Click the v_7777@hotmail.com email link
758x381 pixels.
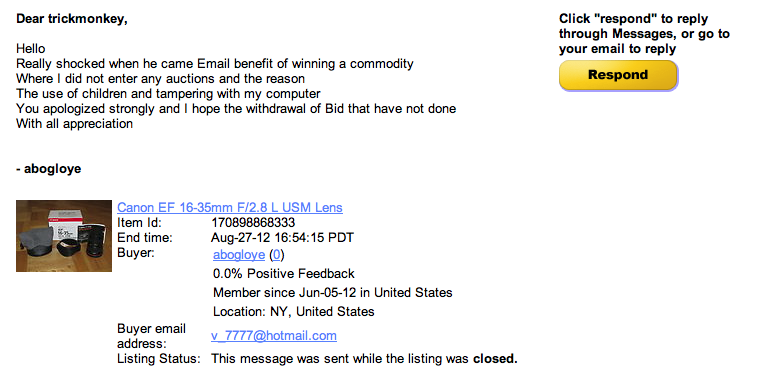click(274, 336)
